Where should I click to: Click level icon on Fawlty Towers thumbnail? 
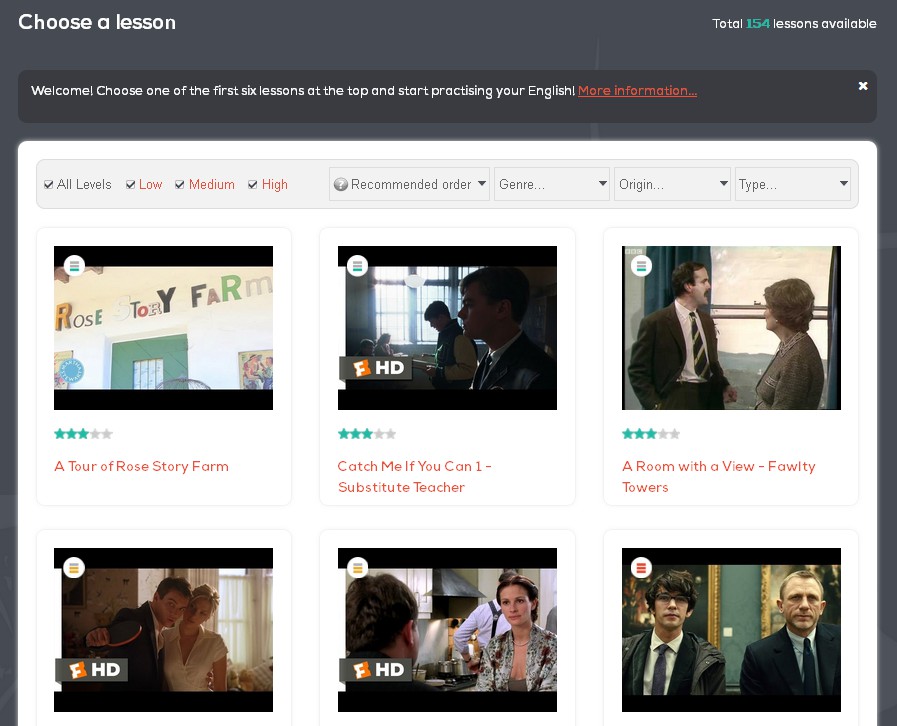[642, 266]
